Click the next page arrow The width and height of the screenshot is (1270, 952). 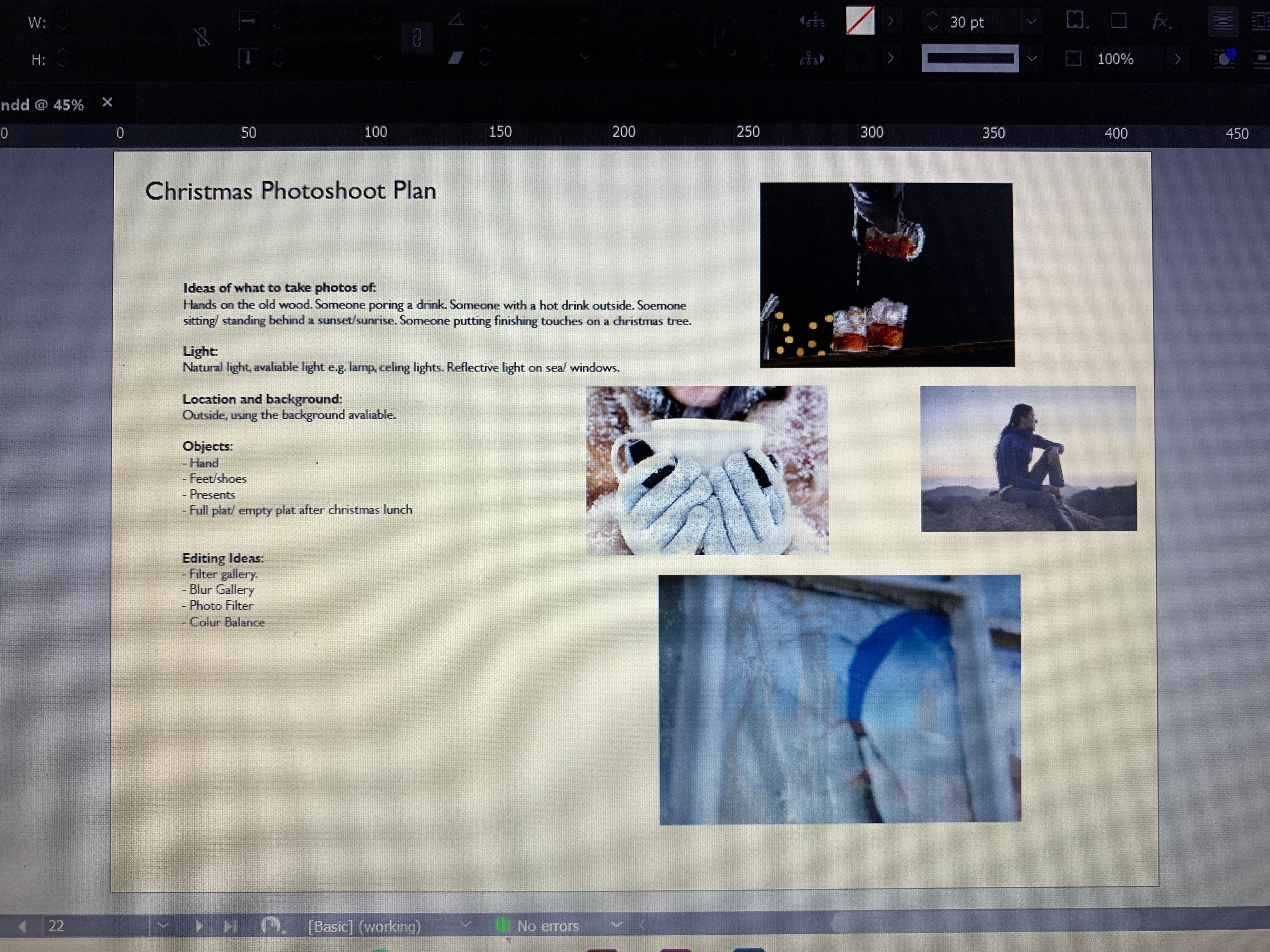(199, 926)
